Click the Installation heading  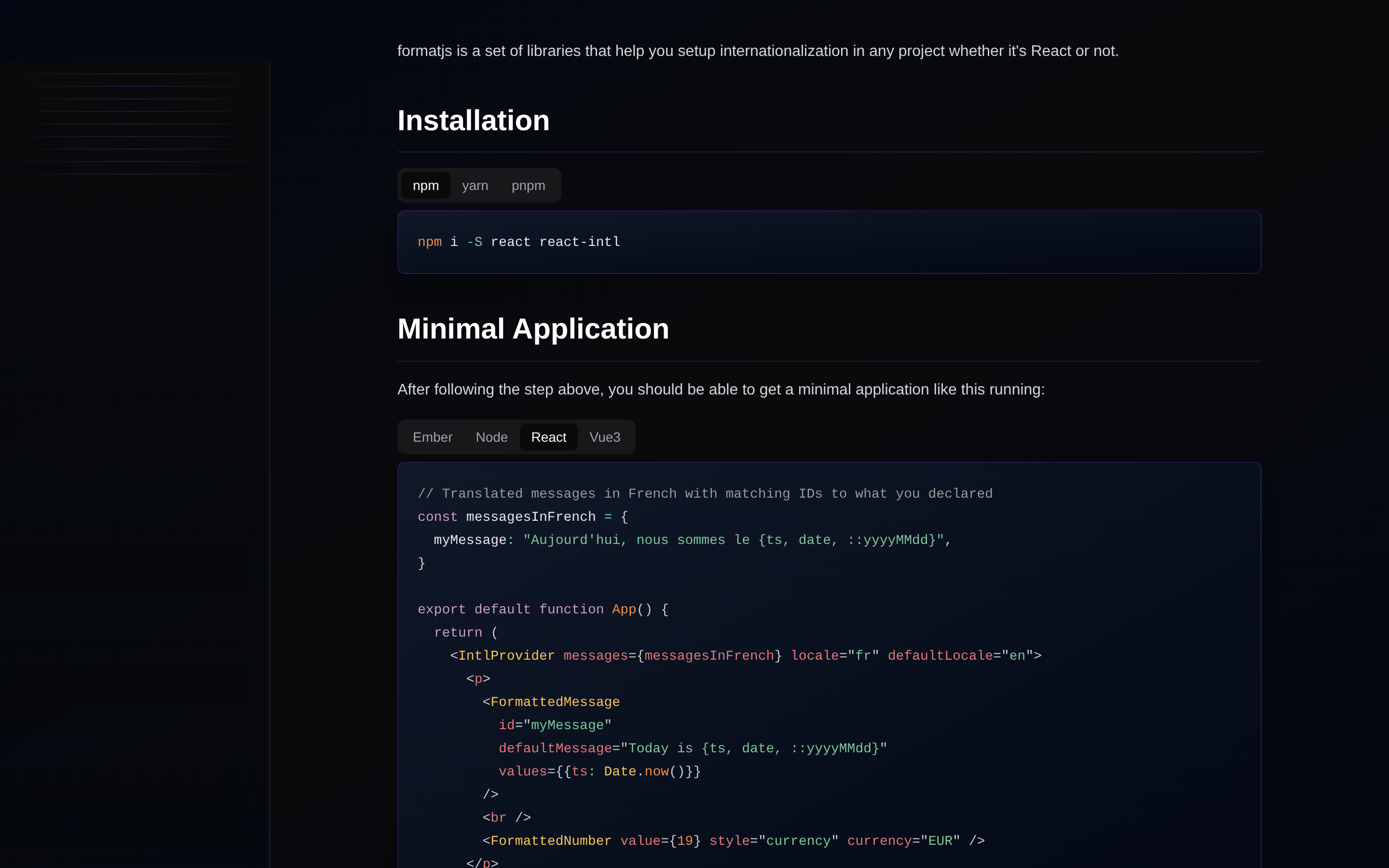pyautogui.click(x=474, y=121)
